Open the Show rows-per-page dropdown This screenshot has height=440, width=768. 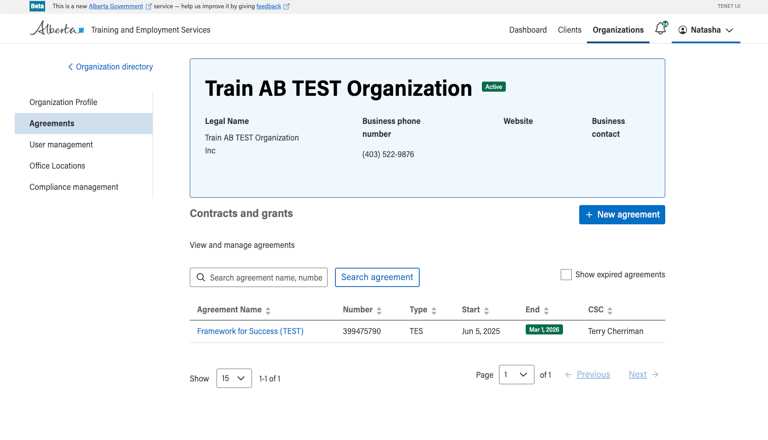(x=234, y=379)
